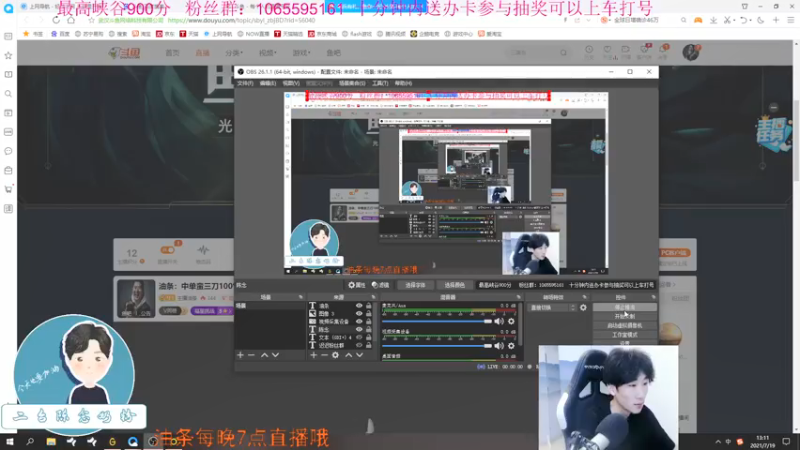Toggle lock on 图像 3 source
Screen dimensions: 800x450
(368, 313)
